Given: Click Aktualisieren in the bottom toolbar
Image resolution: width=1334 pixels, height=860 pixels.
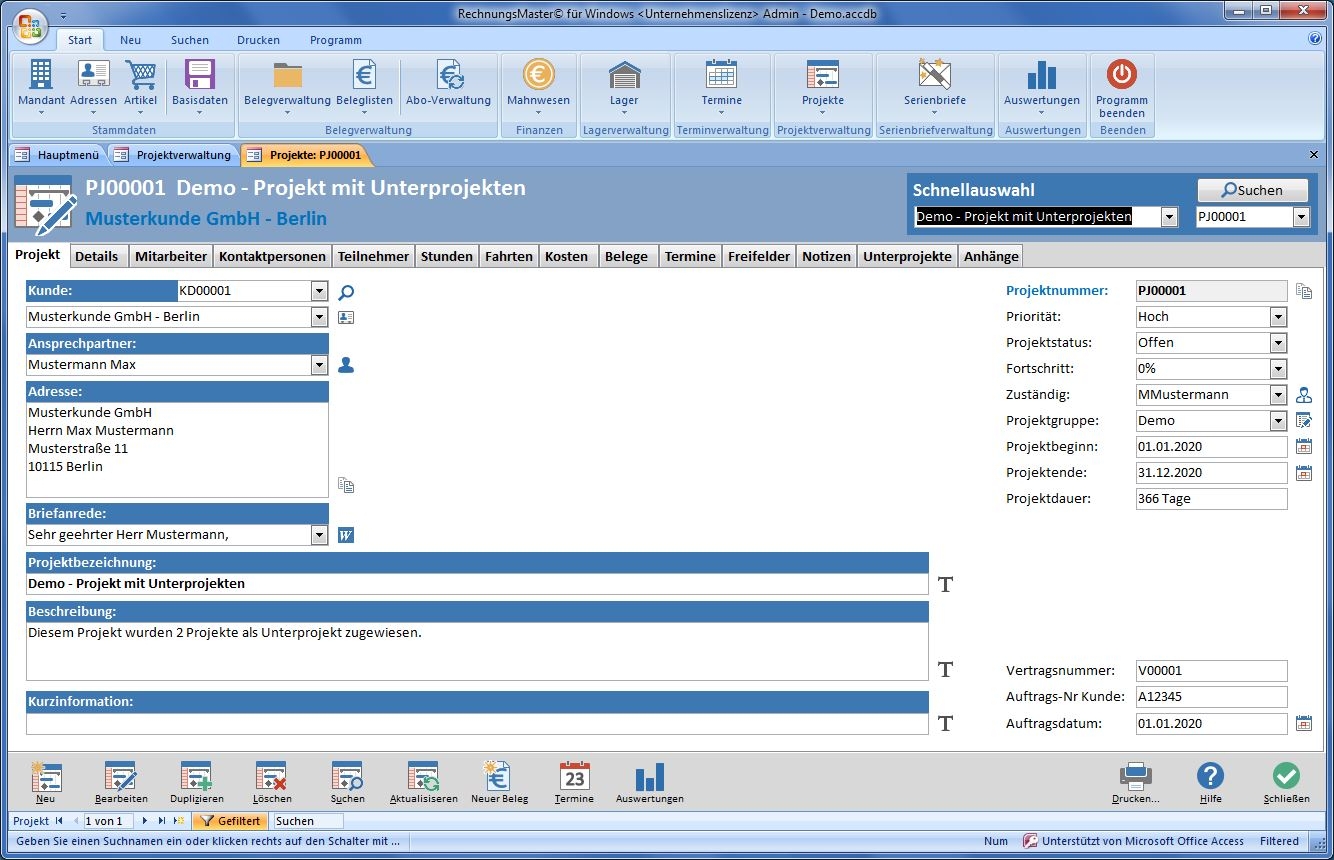Looking at the screenshot, I should pyautogui.click(x=424, y=782).
